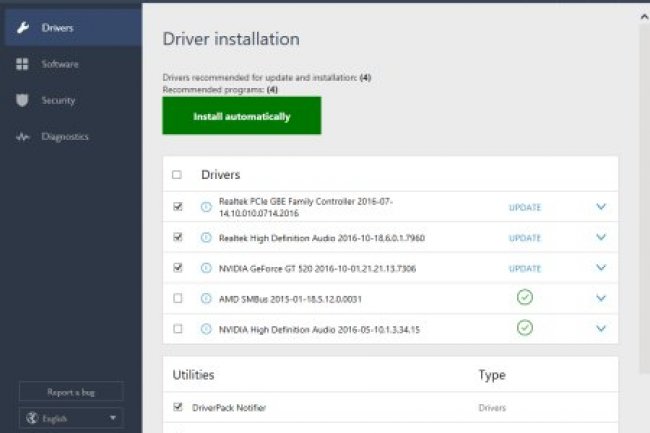The image size is (650, 433).
Task: Expand NVIDIA GeForce GT 520 driver details
Action: (601, 268)
